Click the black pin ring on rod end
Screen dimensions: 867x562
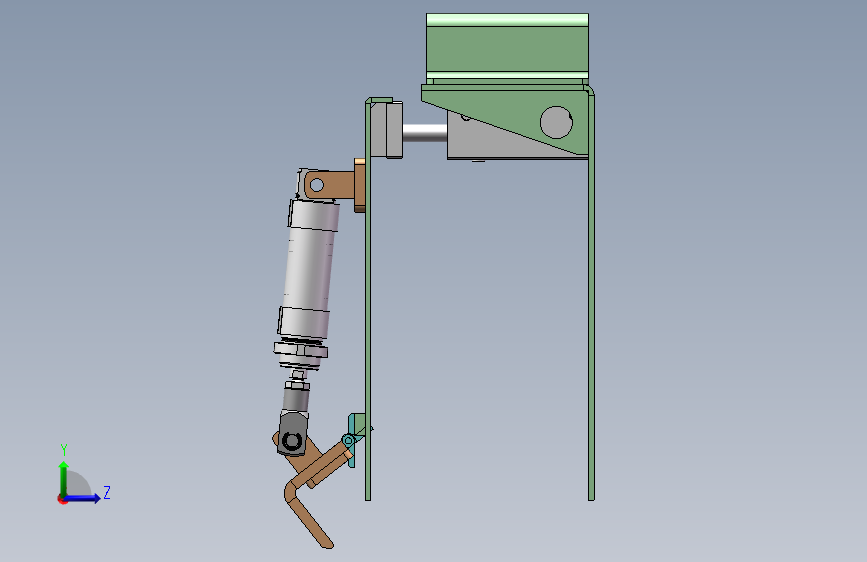point(291,441)
